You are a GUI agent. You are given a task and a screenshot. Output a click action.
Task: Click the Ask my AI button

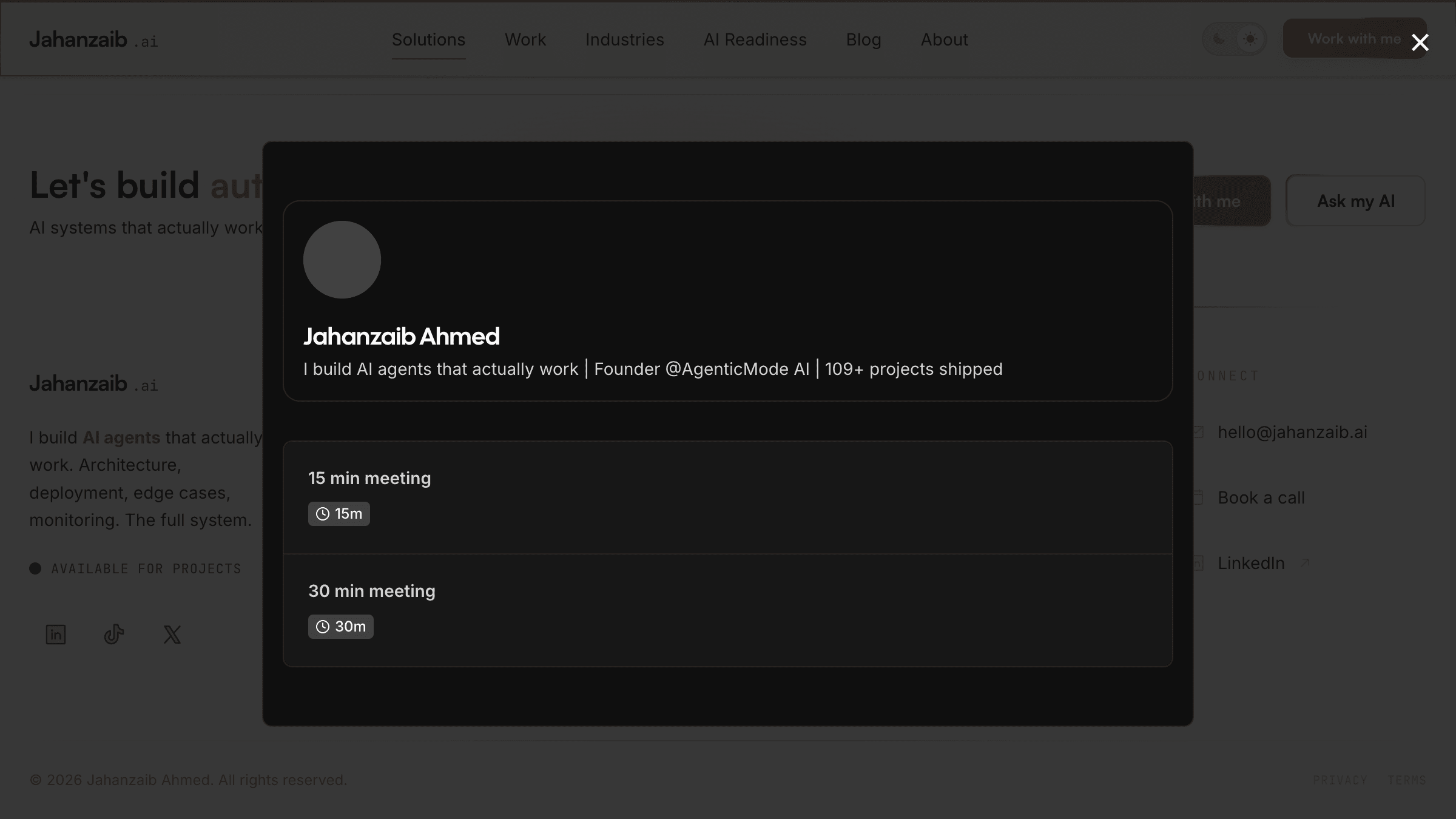pyautogui.click(x=1355, y=201)
